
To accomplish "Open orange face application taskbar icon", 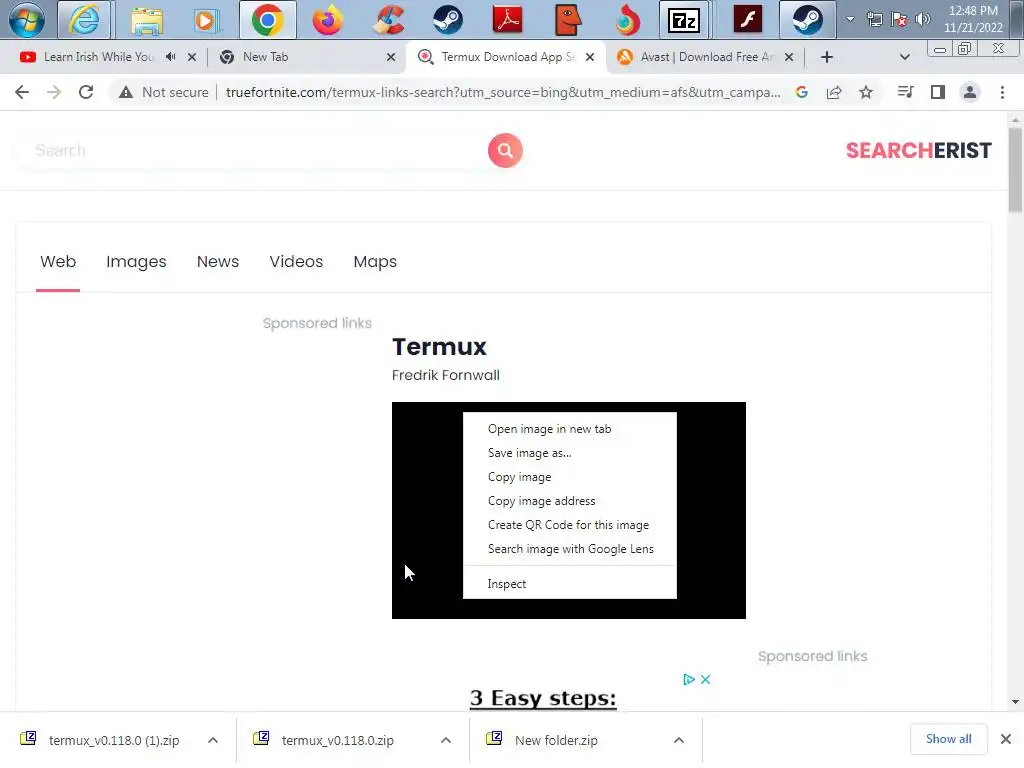I will coord(568,20).
